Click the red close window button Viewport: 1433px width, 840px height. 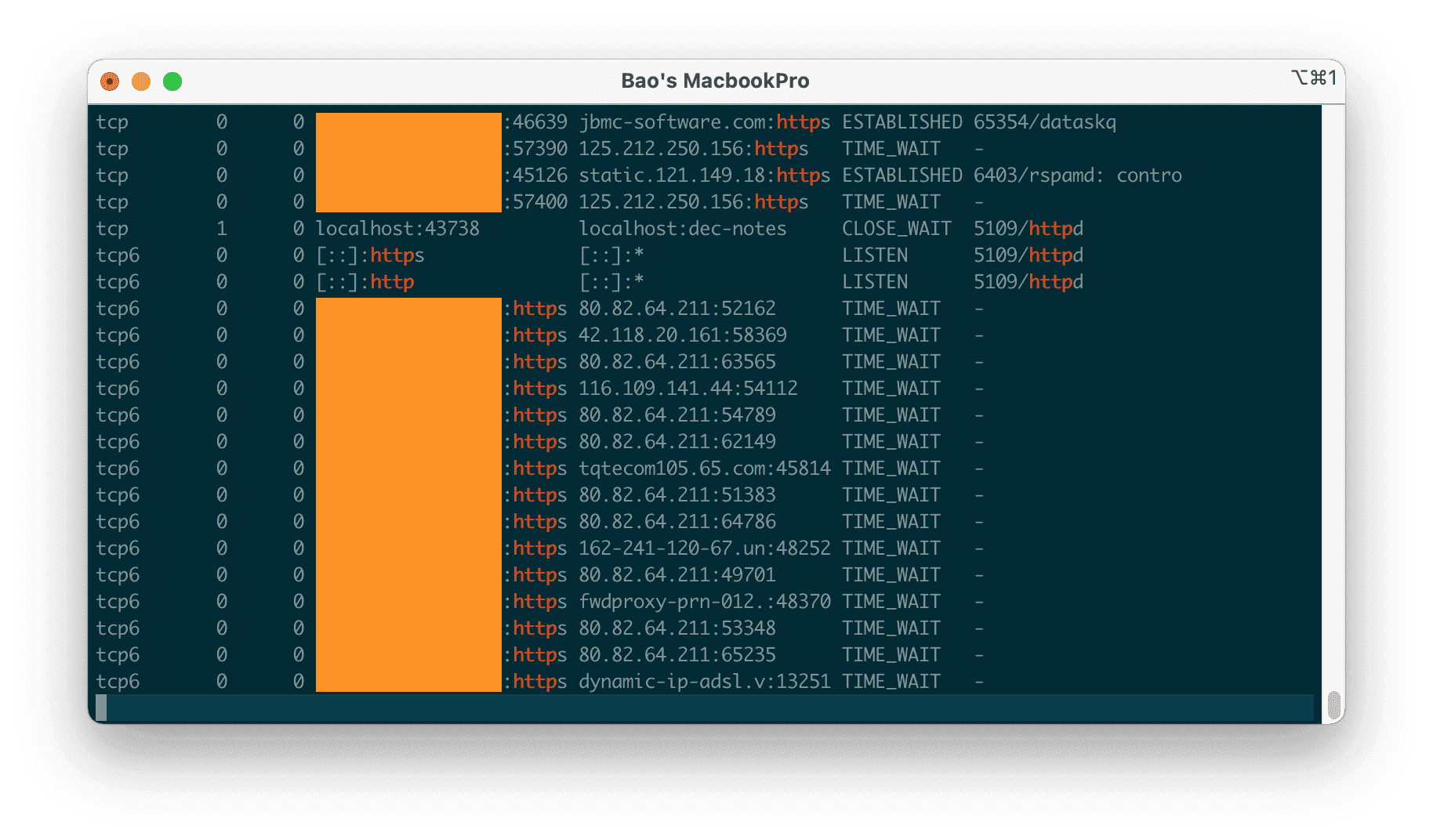click(x=110, y=81)
